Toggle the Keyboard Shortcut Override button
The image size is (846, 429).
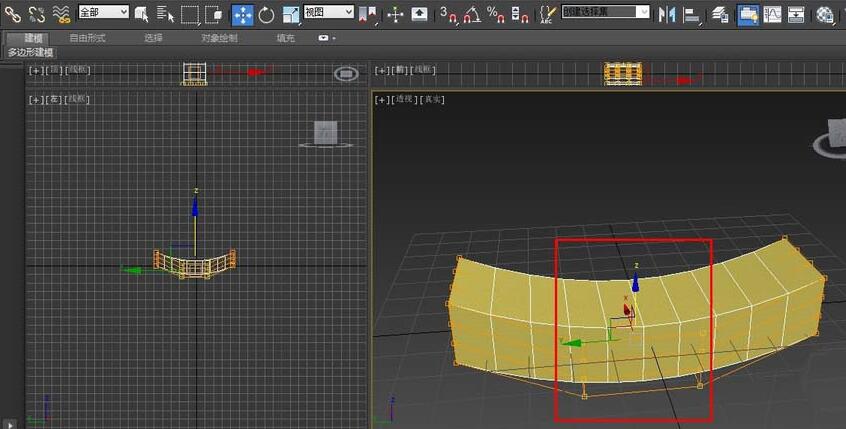[419, 15]
